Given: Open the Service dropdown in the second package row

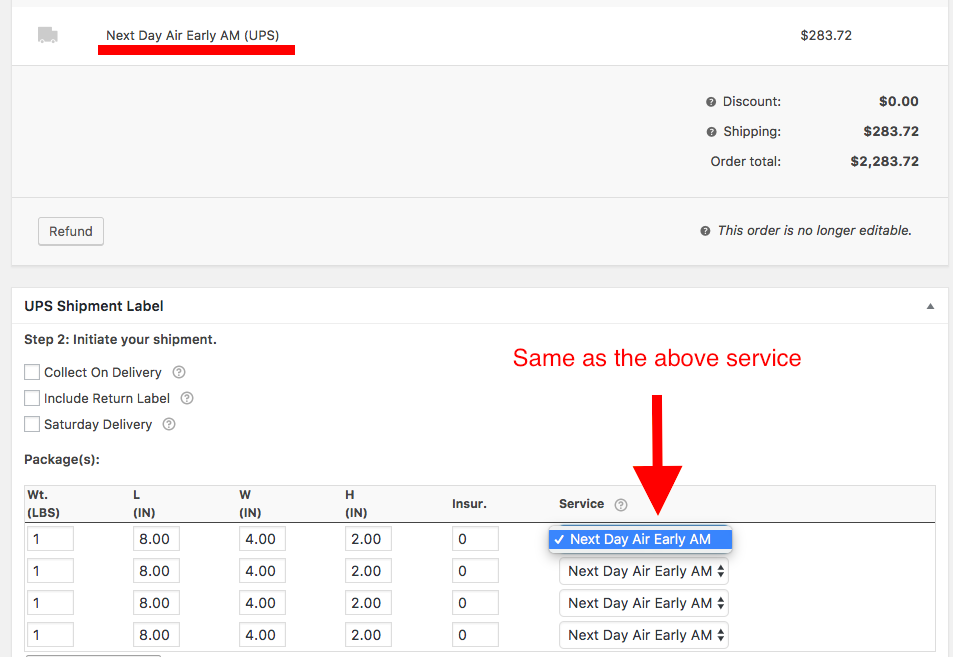Looking at the screenshot, I should click(644, 571).
